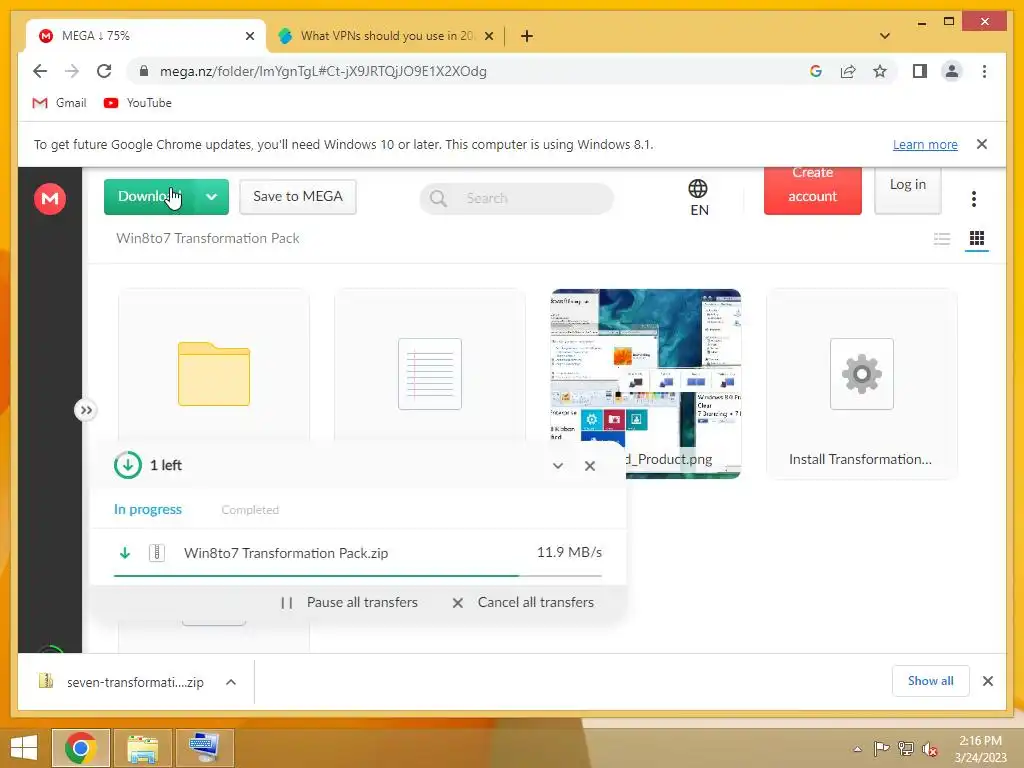Reload the page
The width and height of the screenshot is (1024, 768).
pos(104,71)
